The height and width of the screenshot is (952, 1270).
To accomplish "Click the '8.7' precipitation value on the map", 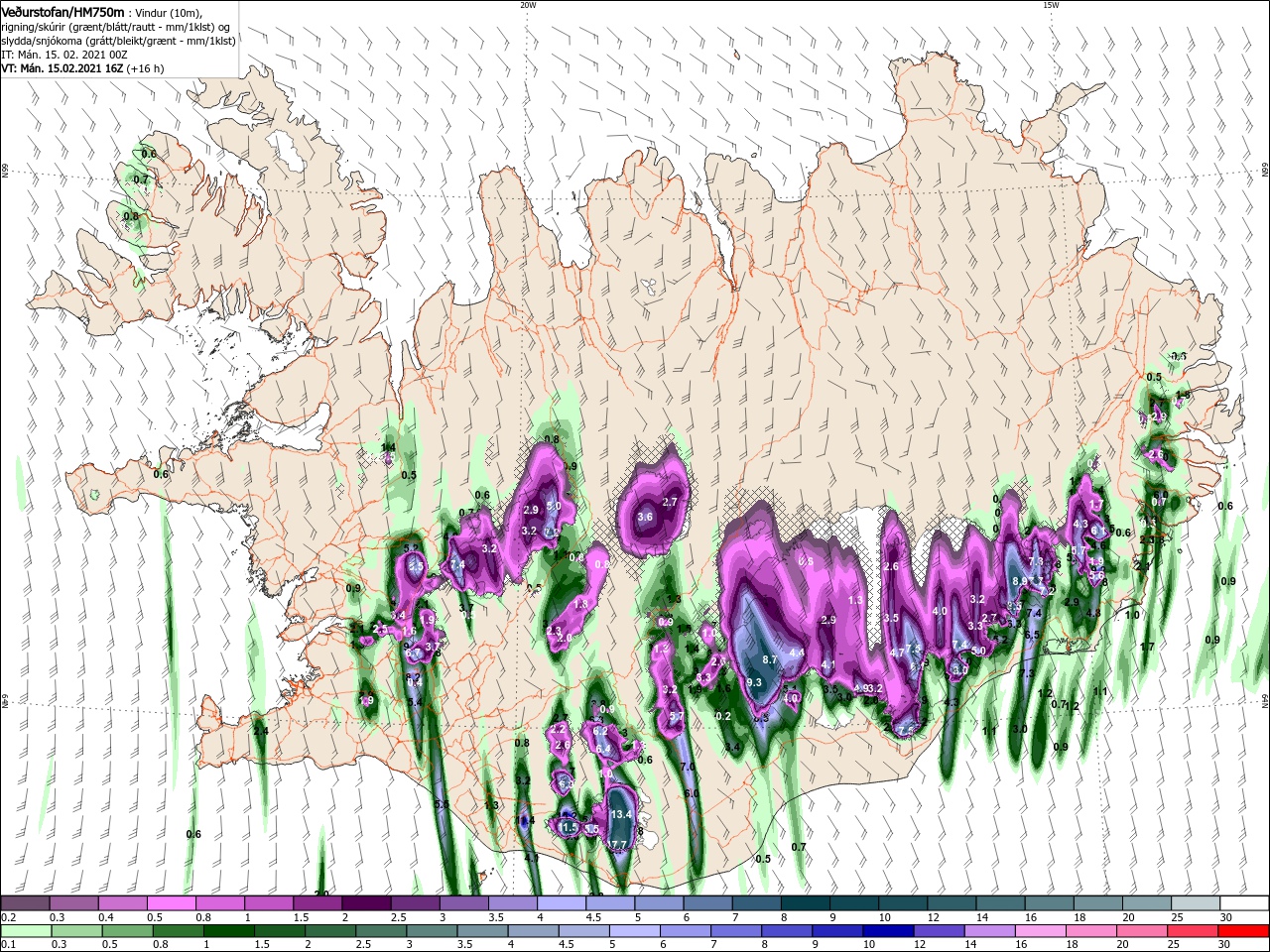I will point(770,659).
